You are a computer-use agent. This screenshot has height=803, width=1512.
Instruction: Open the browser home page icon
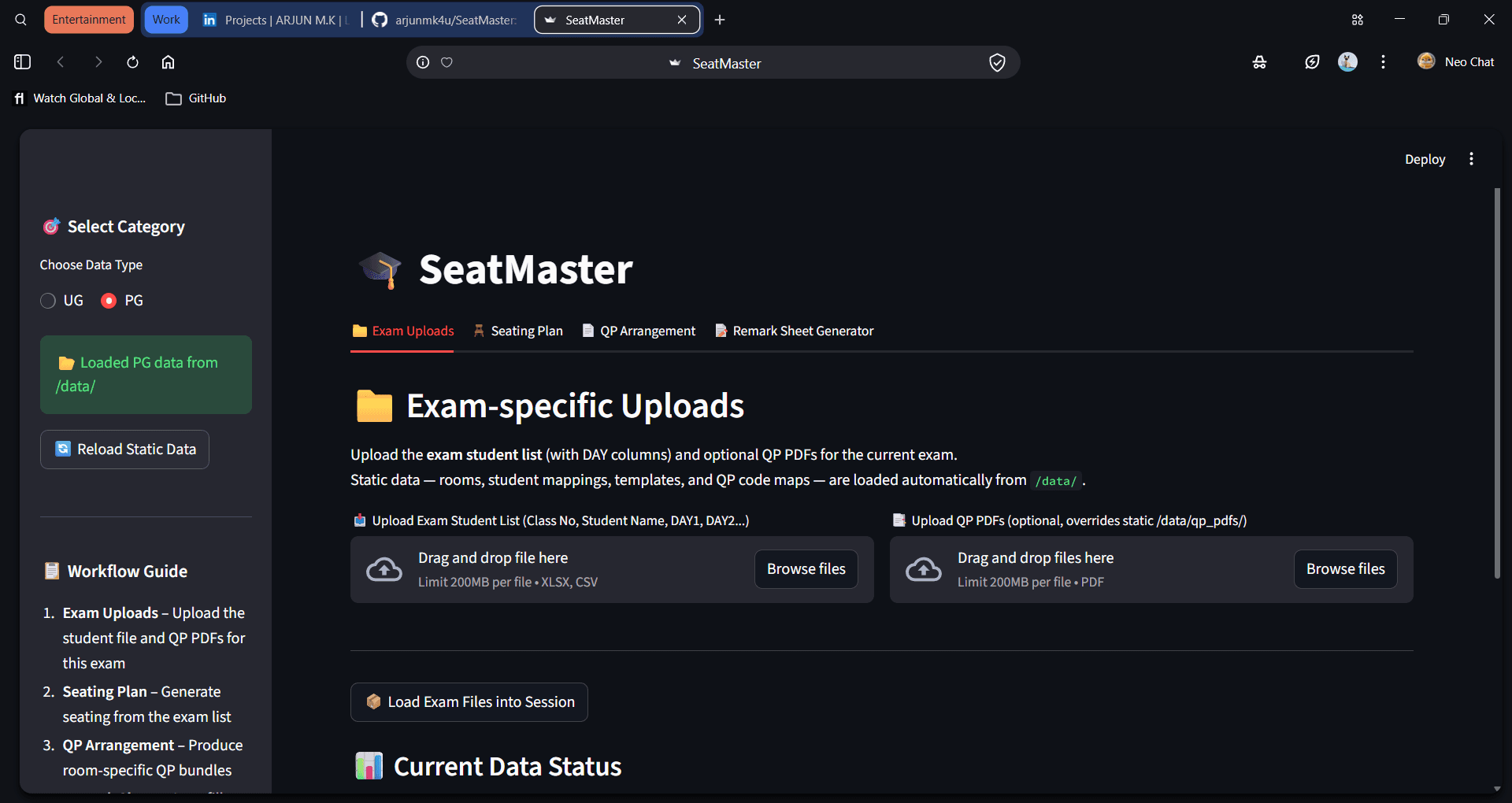click(168, 61)
